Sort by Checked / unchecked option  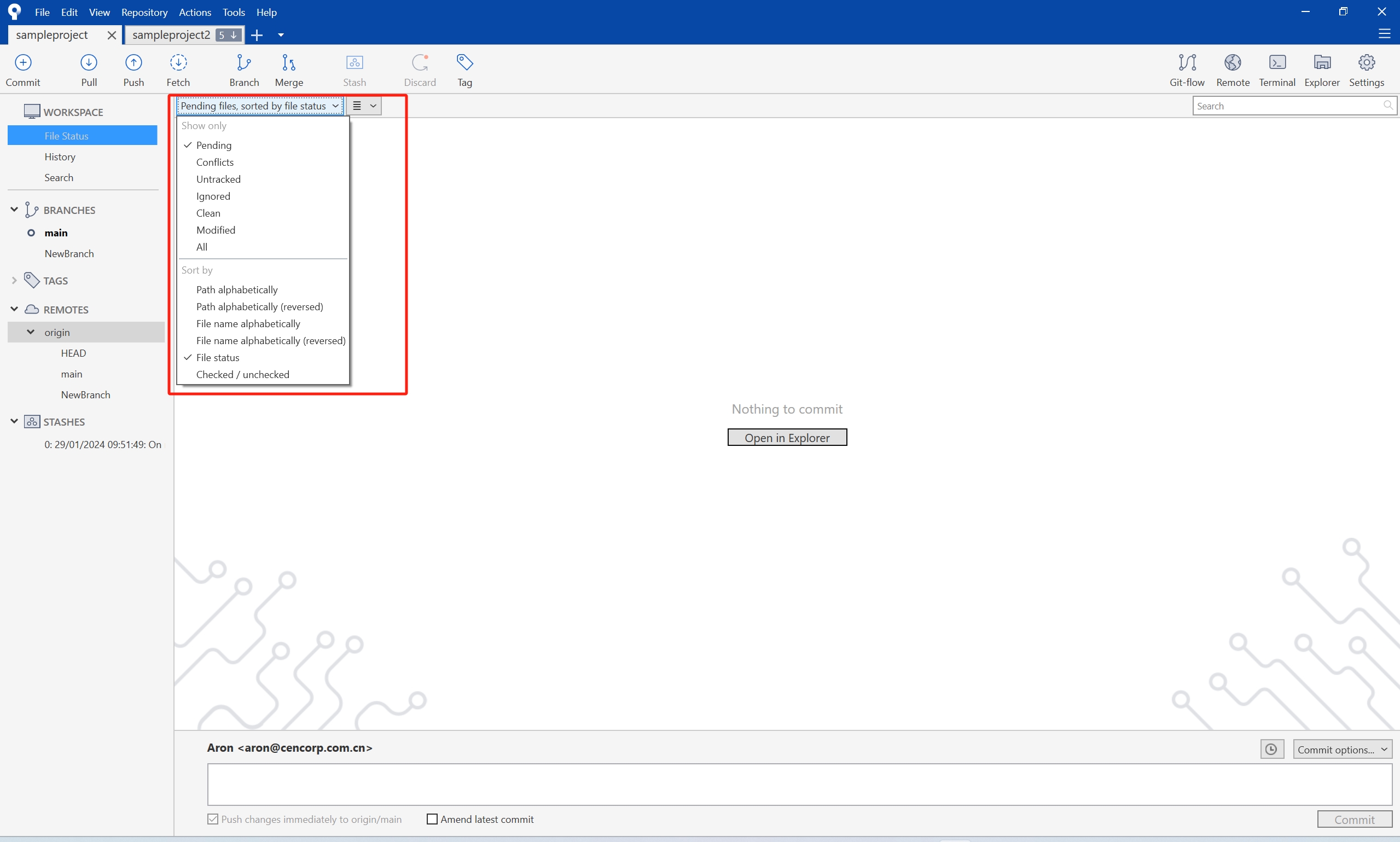click(242, 374)
